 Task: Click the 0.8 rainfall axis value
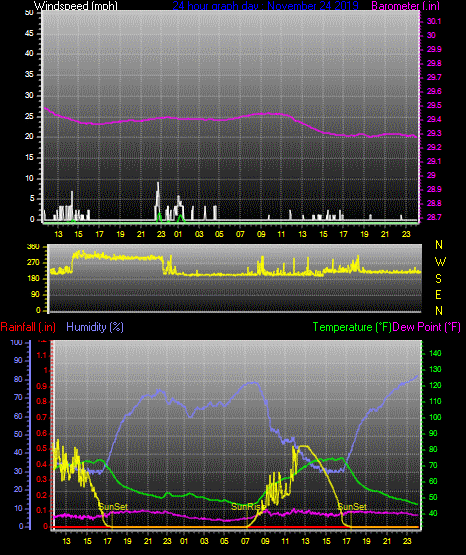pyautogui.click(x=42, y=401)
